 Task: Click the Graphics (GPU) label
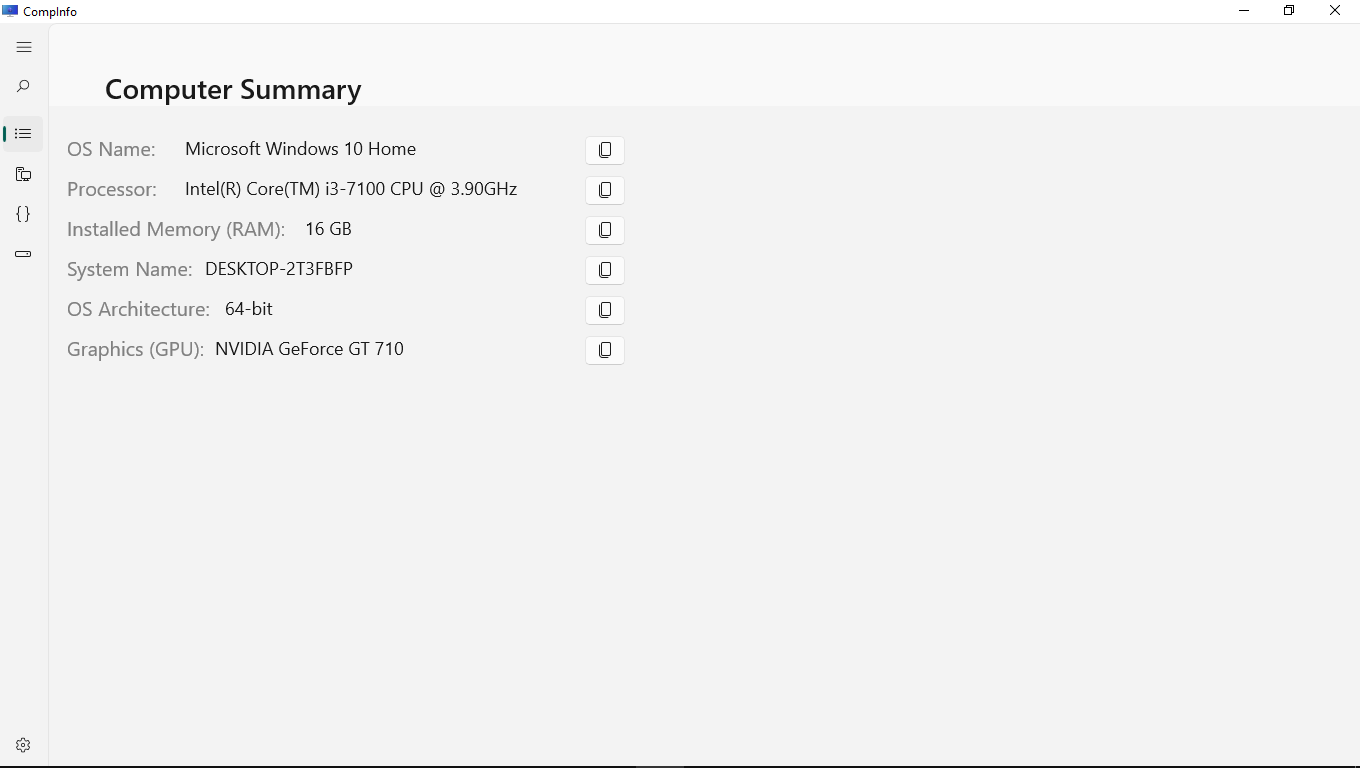pyautogui.click(x=134, y=349)
